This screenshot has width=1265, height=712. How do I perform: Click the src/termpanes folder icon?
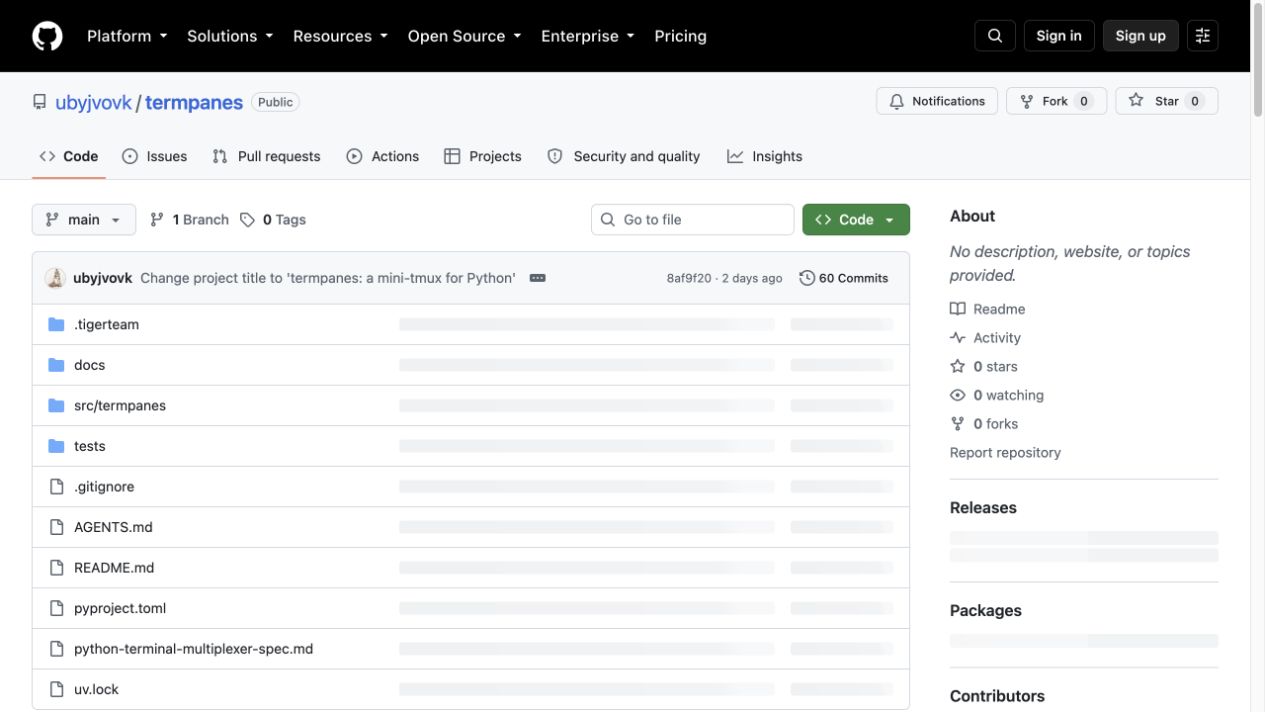(56, 405)
